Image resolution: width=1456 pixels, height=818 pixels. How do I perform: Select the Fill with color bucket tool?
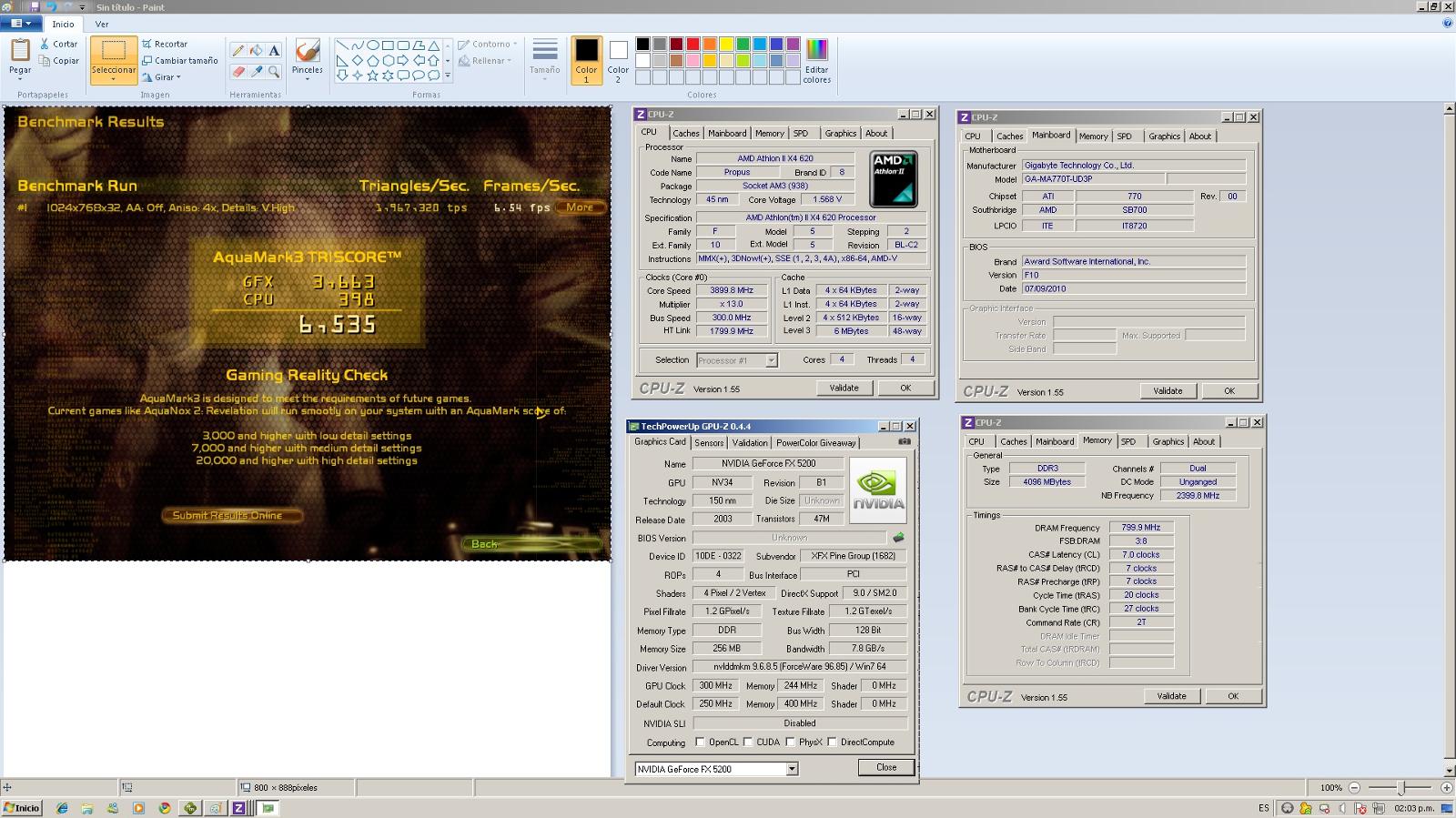(x=256, y=51)
